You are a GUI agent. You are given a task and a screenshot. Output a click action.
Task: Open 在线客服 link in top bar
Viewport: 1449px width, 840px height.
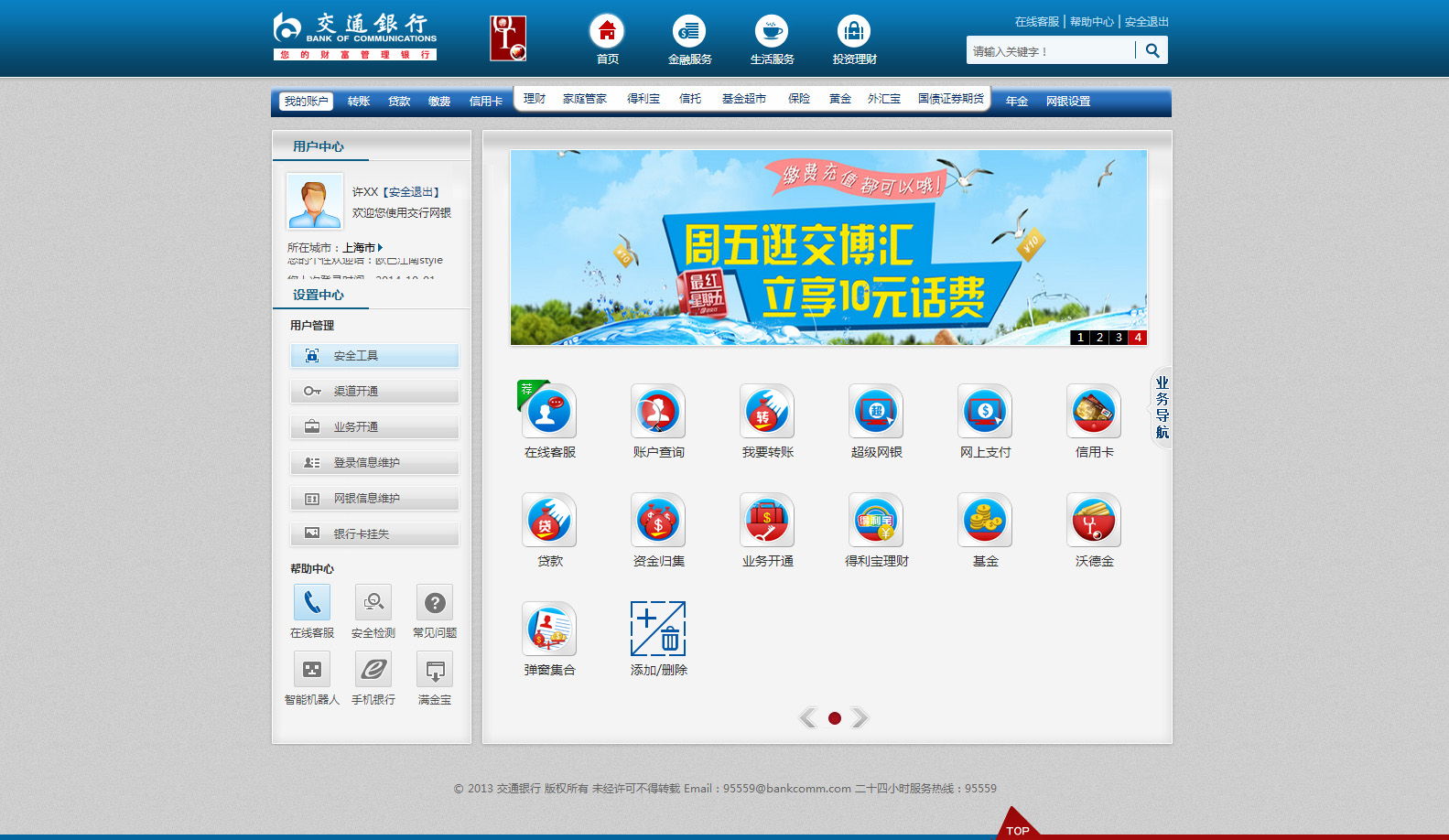[x=1037, y=22]
